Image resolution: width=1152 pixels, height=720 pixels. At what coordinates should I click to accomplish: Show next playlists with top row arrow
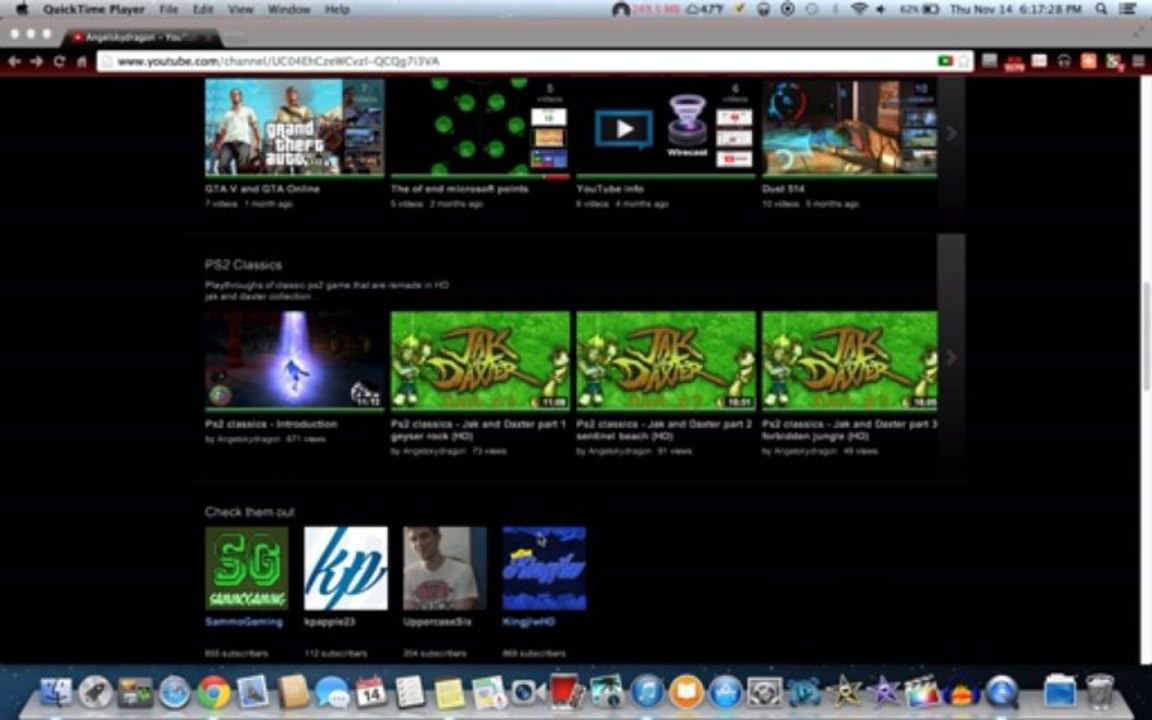coord(951,133)
